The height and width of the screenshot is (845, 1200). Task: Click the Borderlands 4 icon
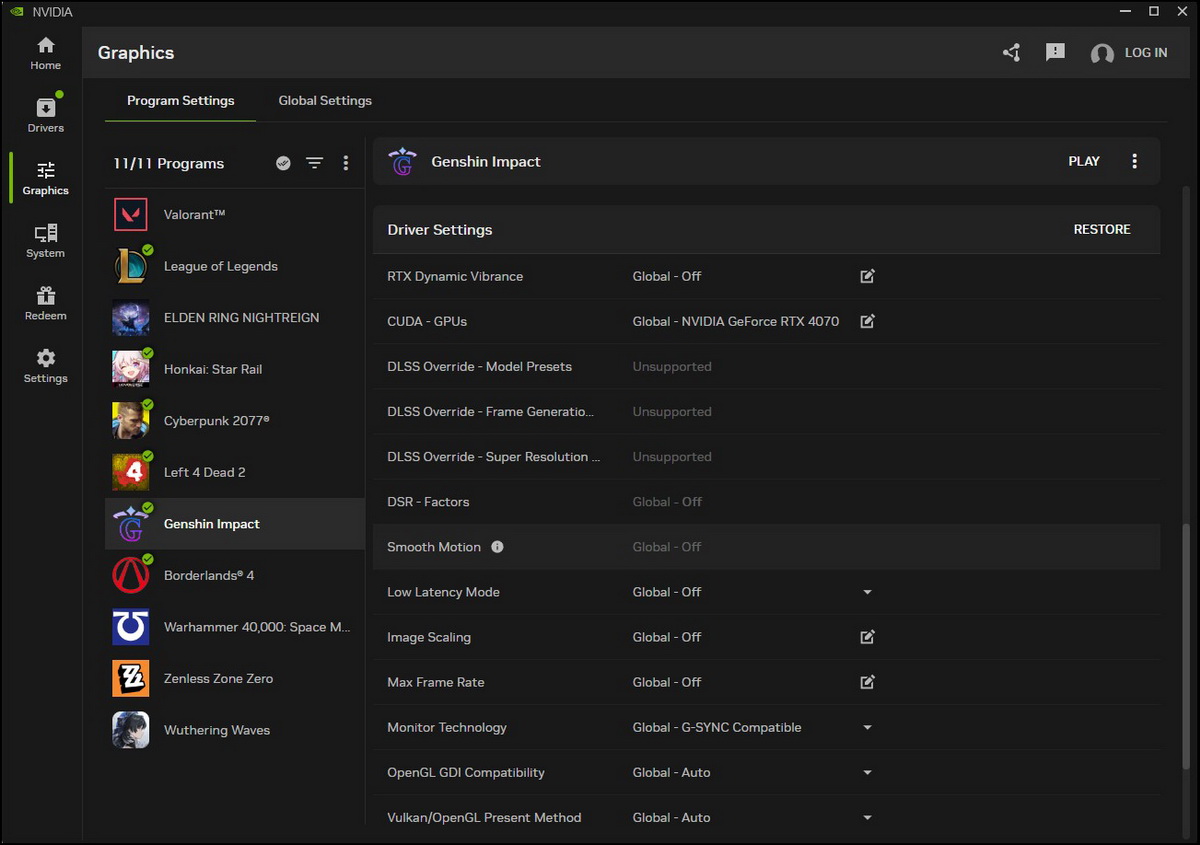tap(131, 576)
